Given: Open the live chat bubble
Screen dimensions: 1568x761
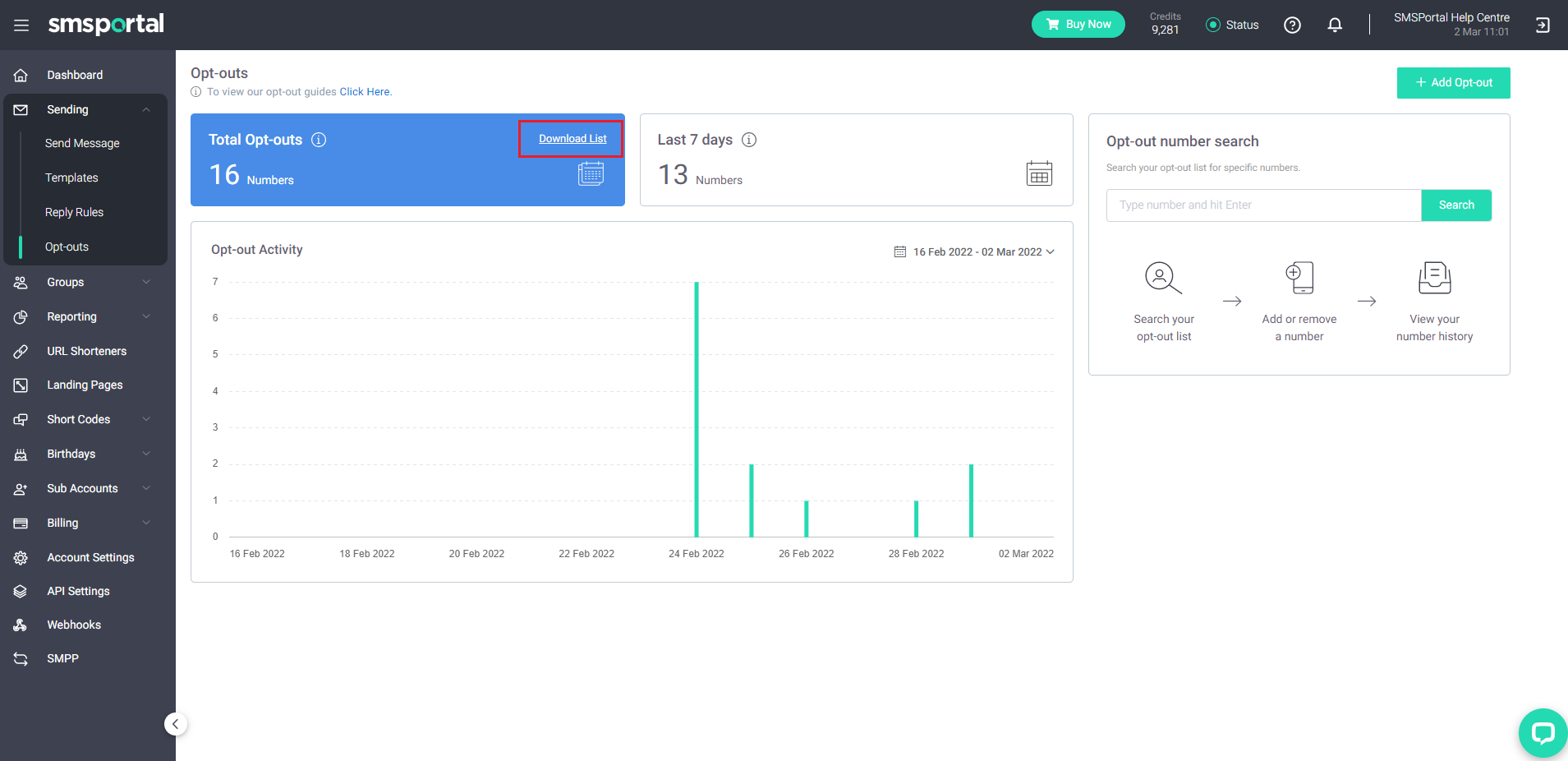Looking at the screenshot, I should 1543,732.
